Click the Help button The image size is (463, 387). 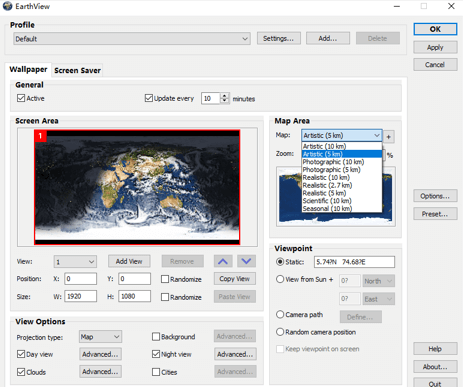[x=435, y=349]
